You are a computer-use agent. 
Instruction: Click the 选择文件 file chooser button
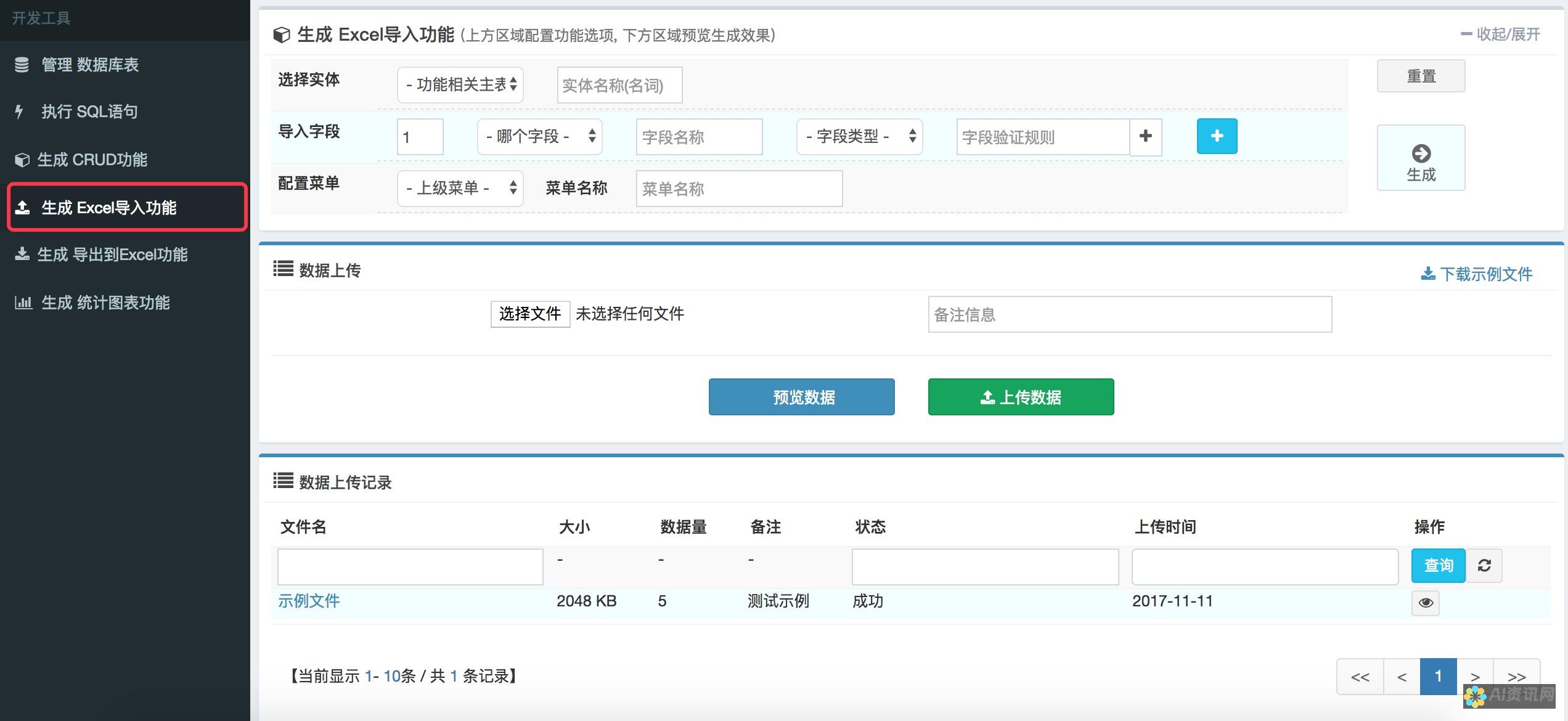tap(530, 314)
